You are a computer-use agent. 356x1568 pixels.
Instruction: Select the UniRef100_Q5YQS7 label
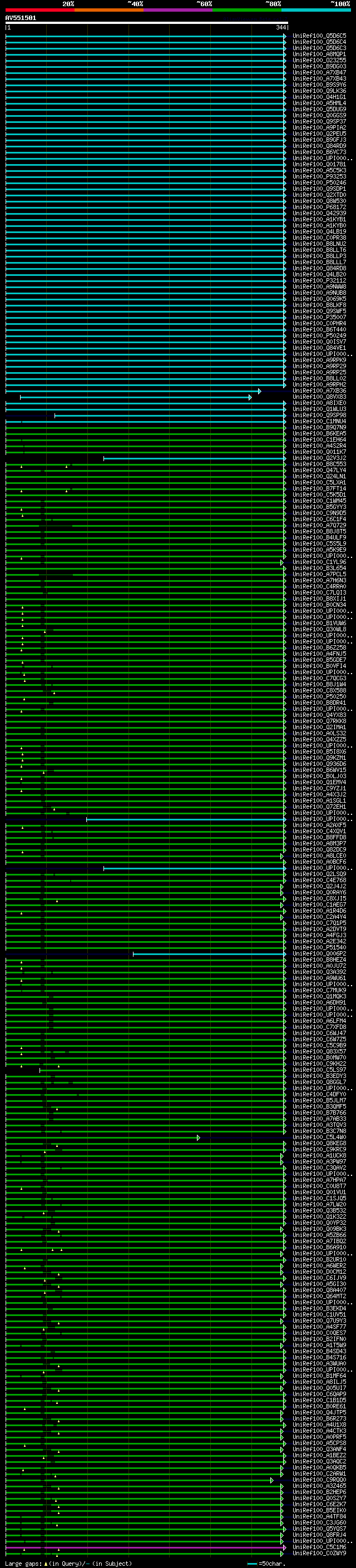pos(319,1529)
